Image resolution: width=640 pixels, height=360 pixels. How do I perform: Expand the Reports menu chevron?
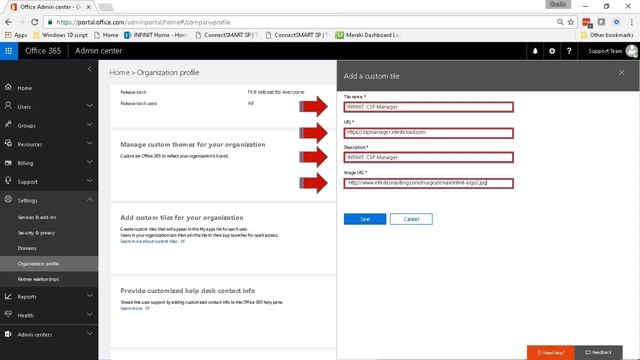click(x=89, y=296)
